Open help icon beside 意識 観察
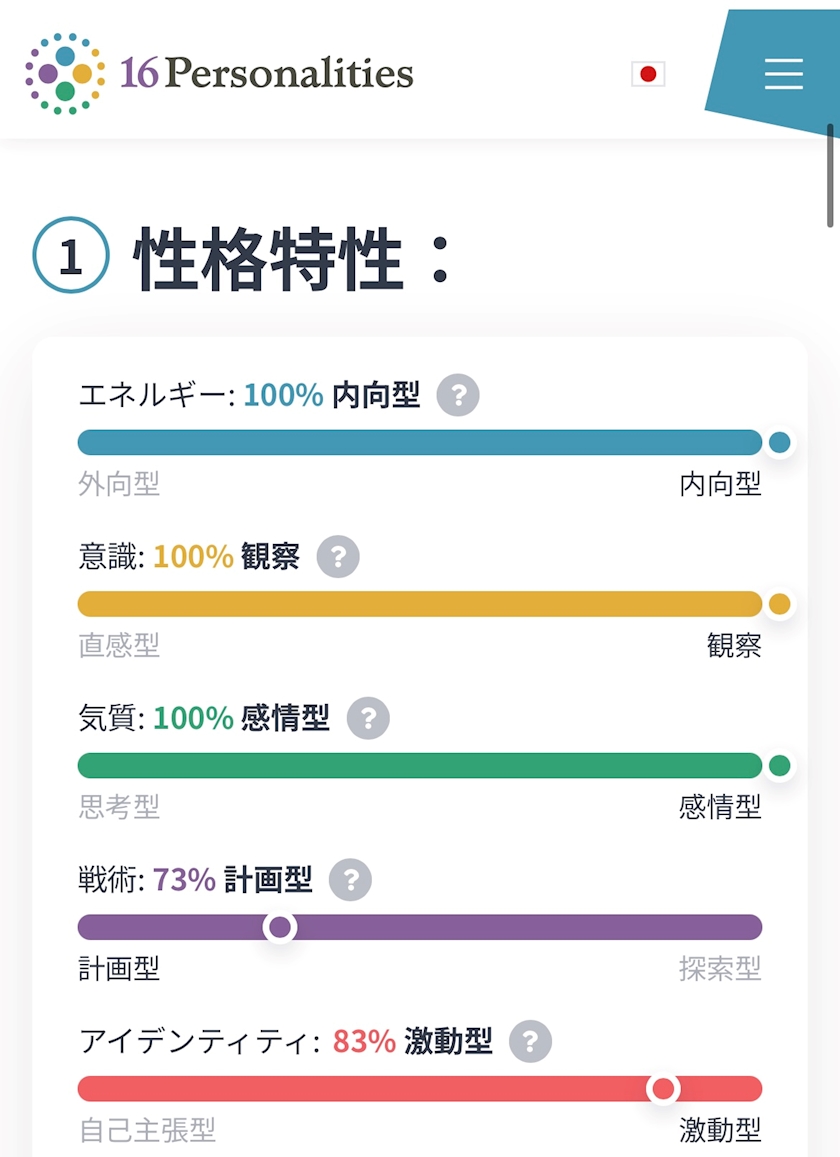 point(338,556)
